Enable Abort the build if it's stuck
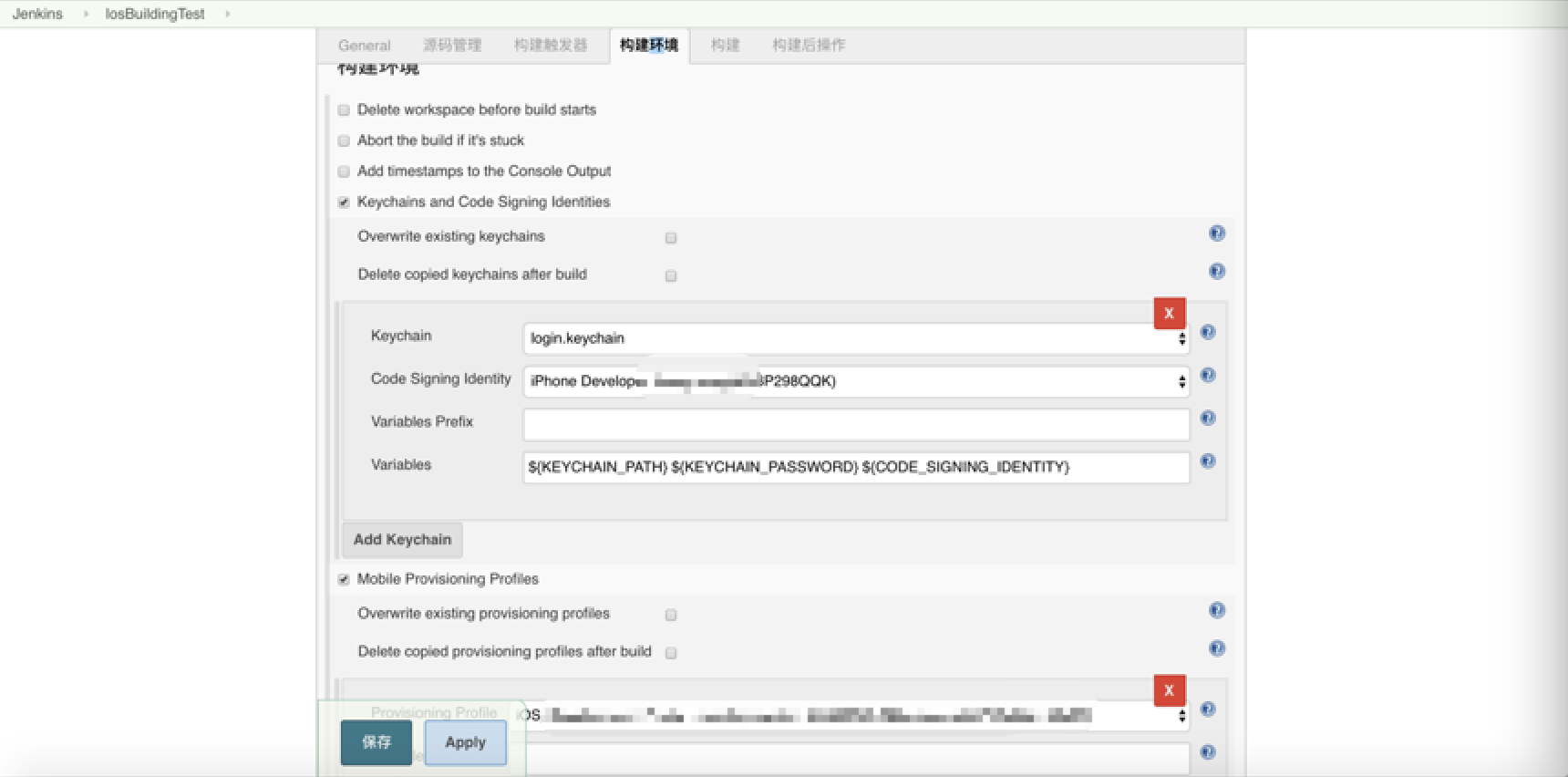 point(344,140)
